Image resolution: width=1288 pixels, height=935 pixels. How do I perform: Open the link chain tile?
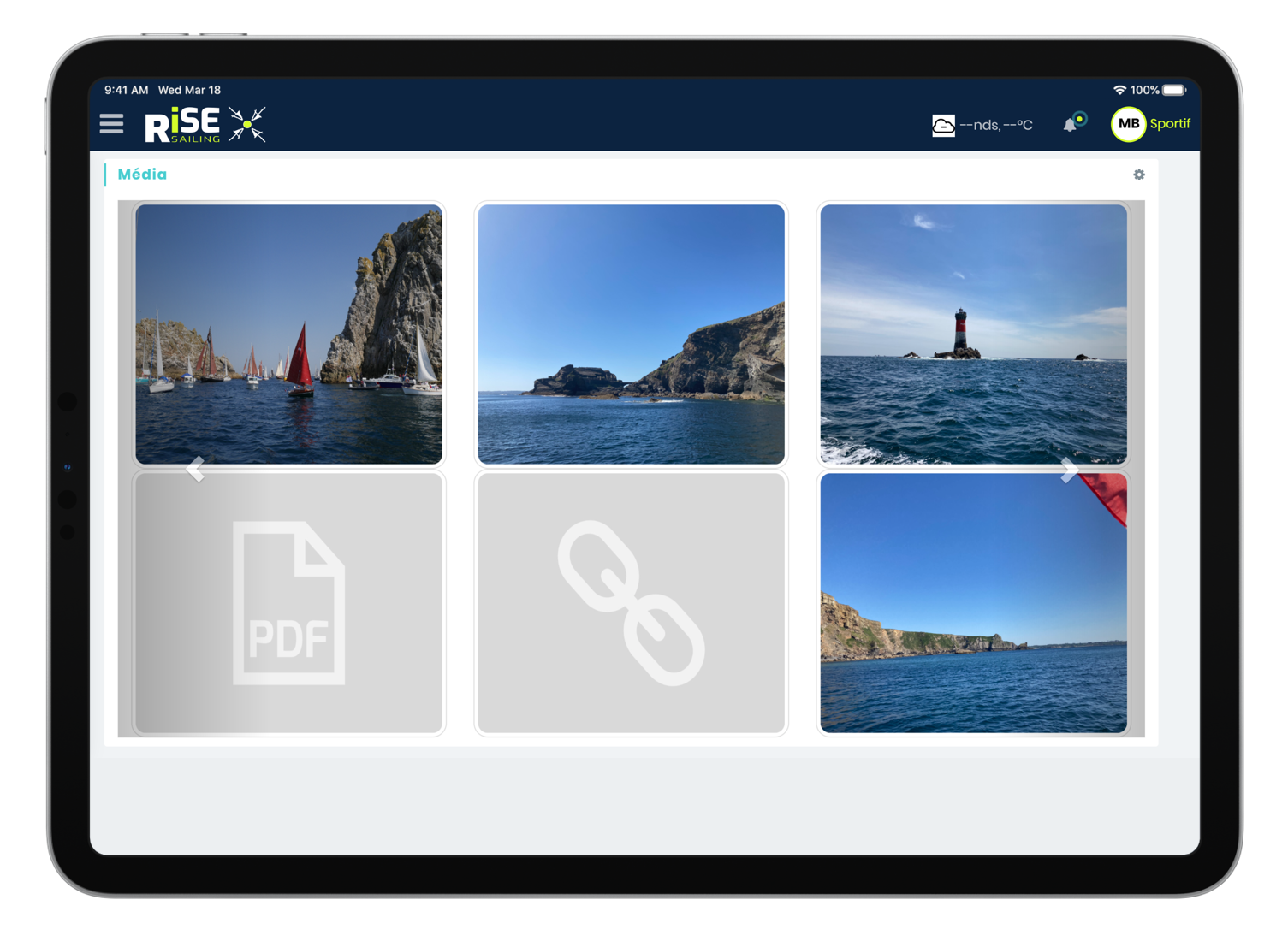pos(632,603)
